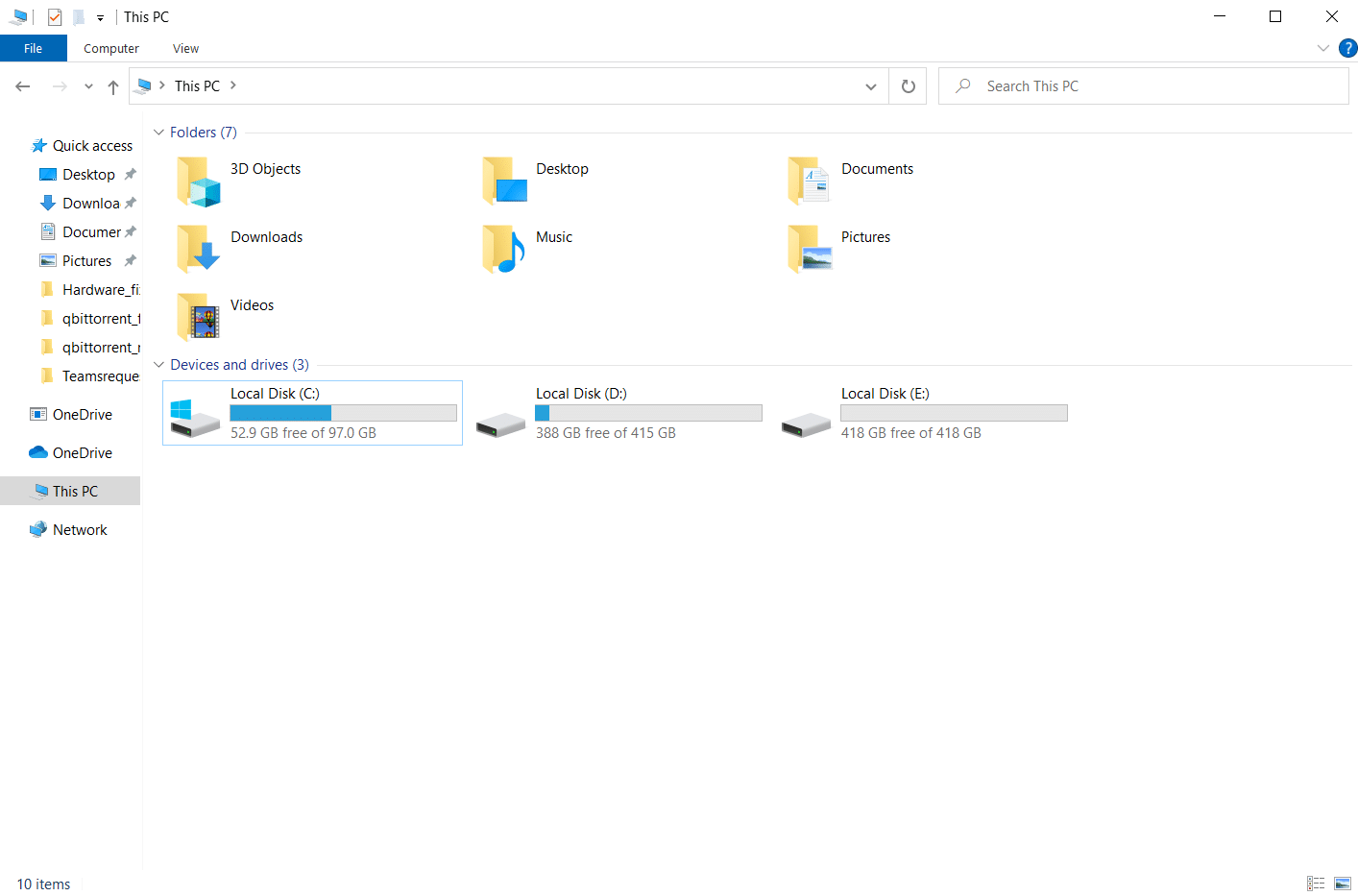The image size is (1358, 896).
Task: Open the Downloads folder icon in Folders
Action: point(198,250)
